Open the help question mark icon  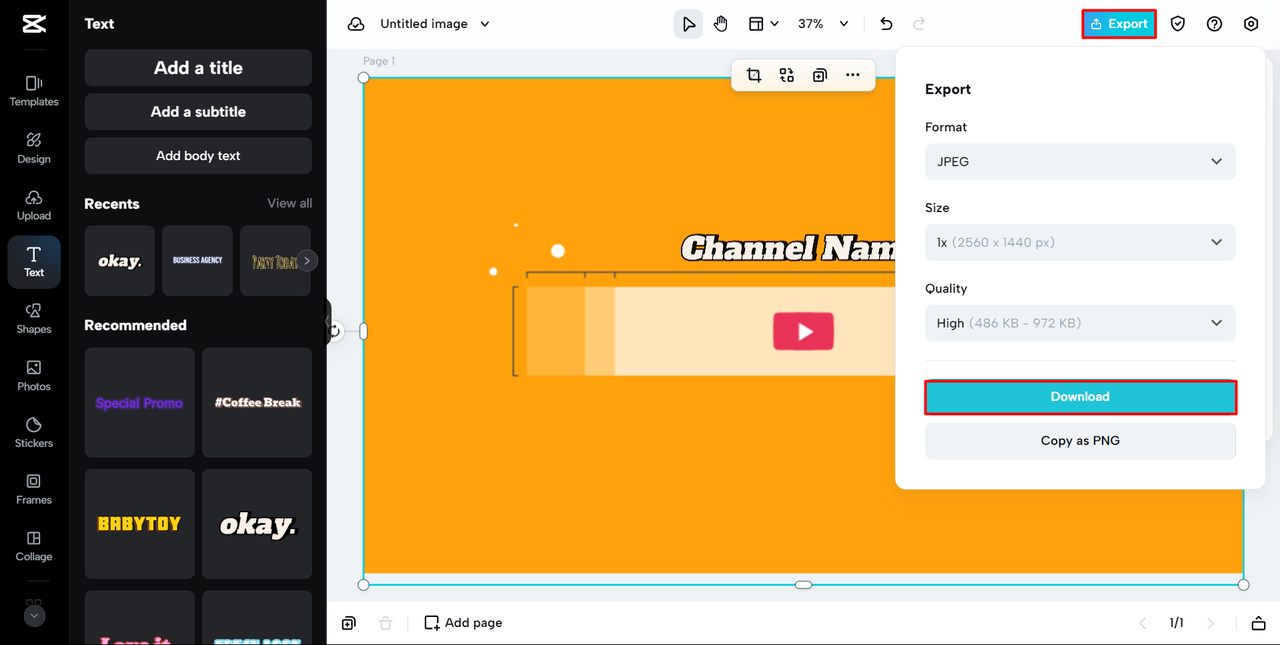pyautogui.click(x=1214, y=24)
